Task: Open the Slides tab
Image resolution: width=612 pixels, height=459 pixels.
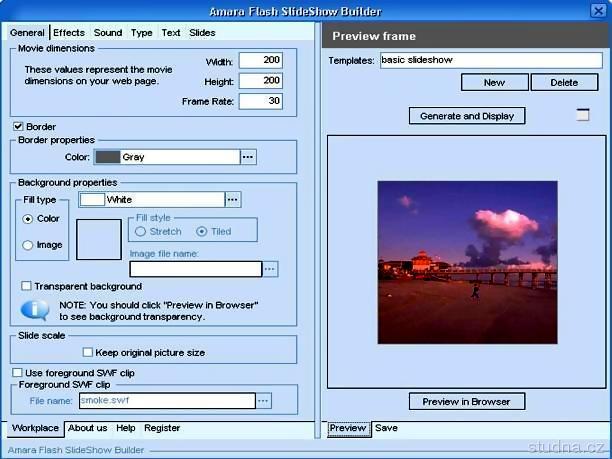Action: coord(202,33)
